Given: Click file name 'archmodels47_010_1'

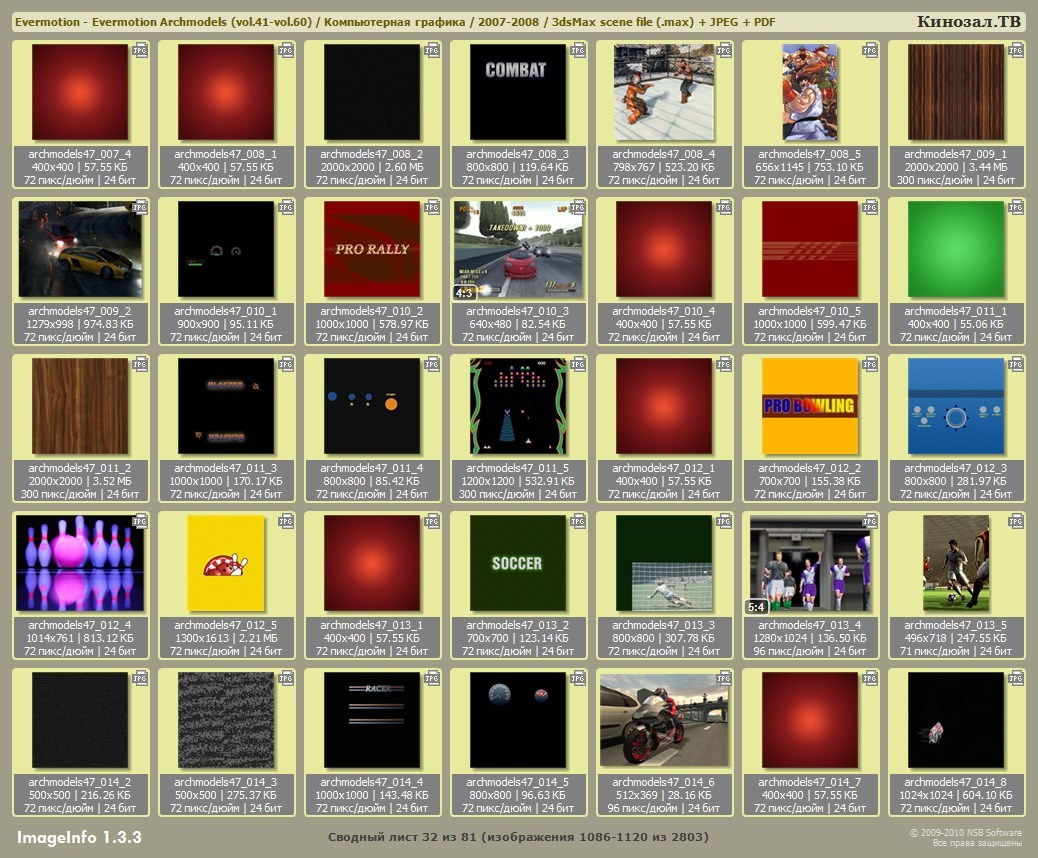Looking at the screenshot, I should tap(226, 311).
